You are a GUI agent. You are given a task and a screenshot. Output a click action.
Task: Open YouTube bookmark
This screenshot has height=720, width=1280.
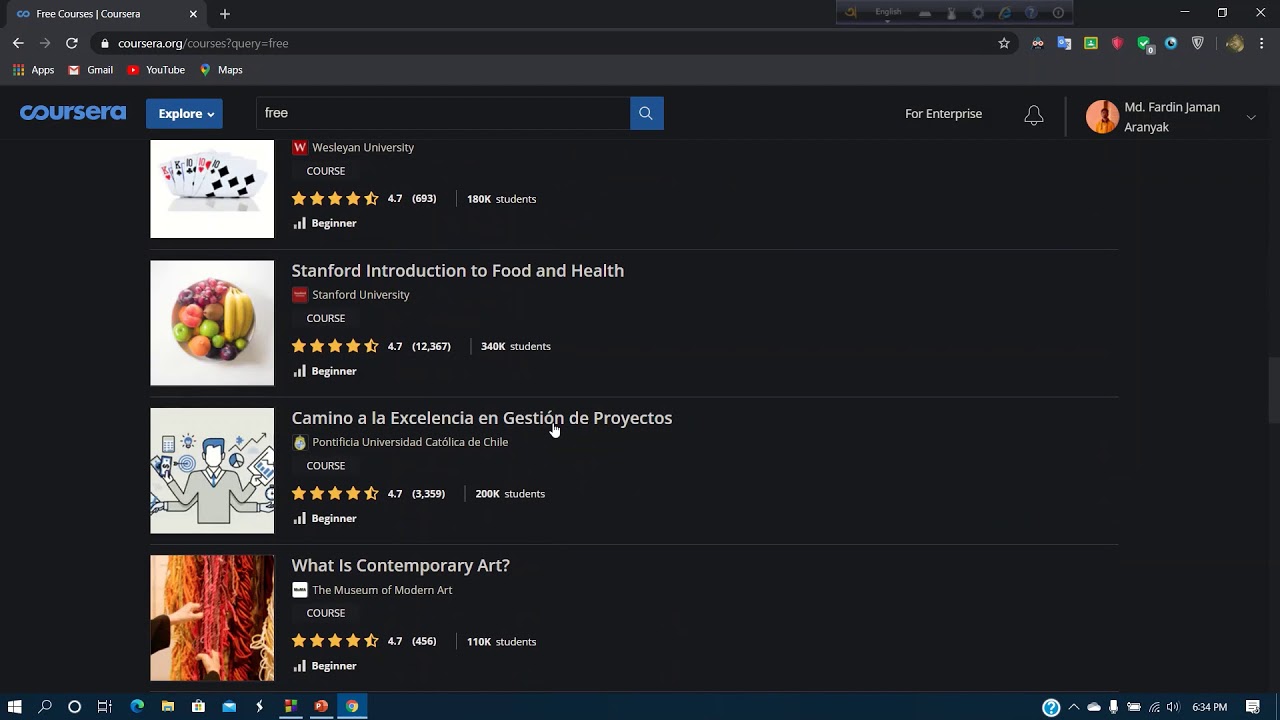156,70
